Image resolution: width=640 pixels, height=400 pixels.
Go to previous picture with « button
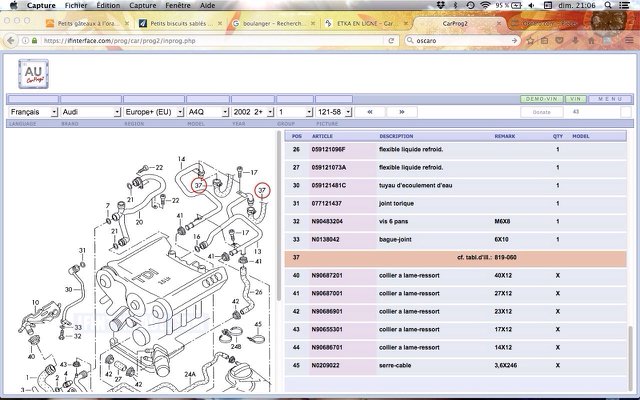(370, 112)
